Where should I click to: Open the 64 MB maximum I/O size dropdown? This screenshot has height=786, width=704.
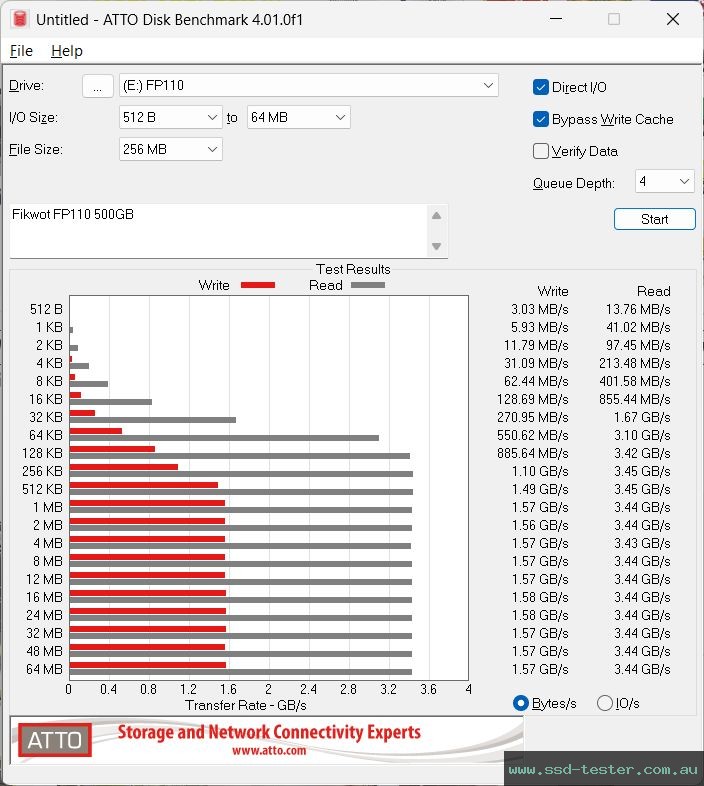point(298,117)
